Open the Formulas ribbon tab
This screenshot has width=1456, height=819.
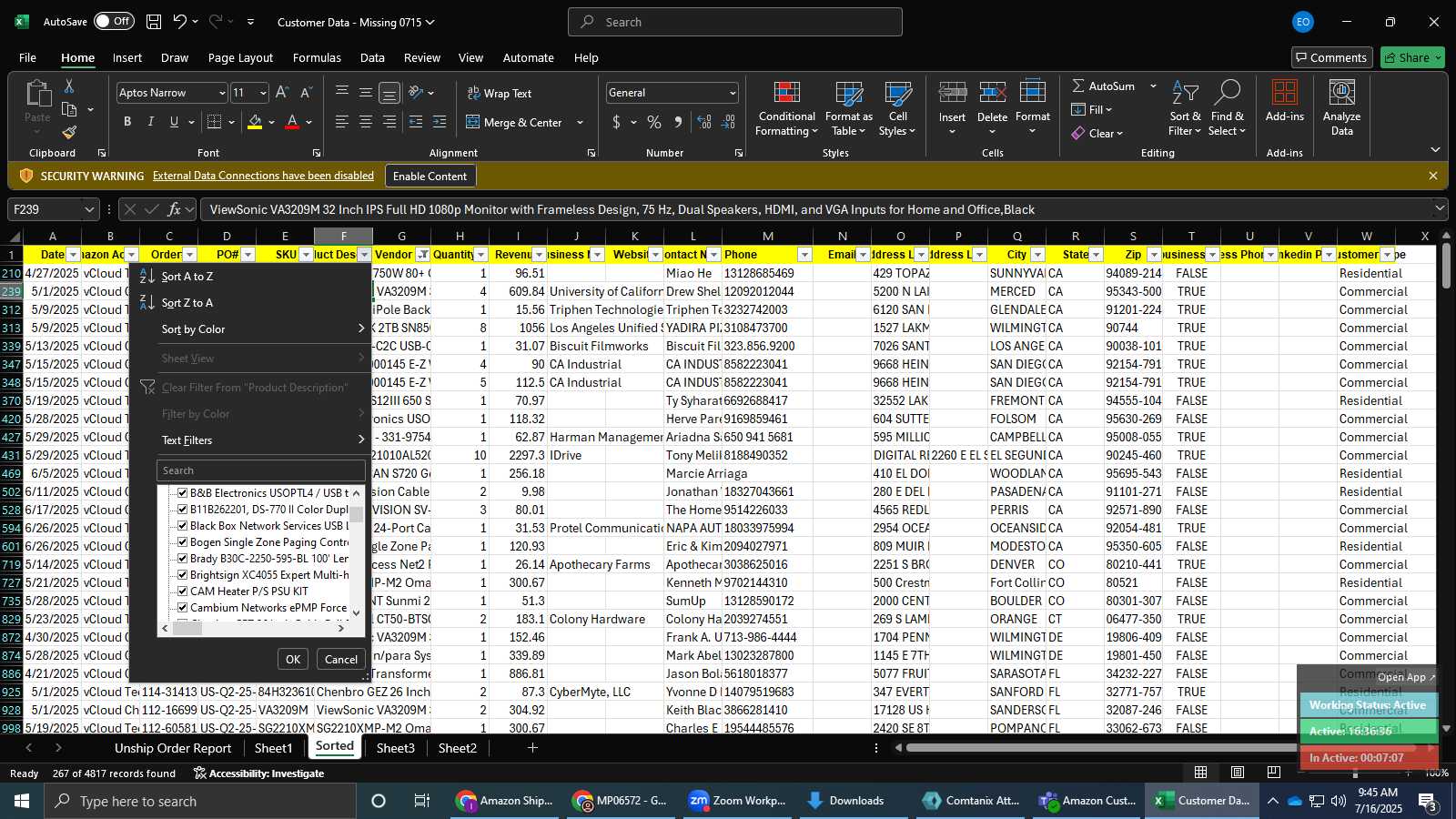point(317,57)
